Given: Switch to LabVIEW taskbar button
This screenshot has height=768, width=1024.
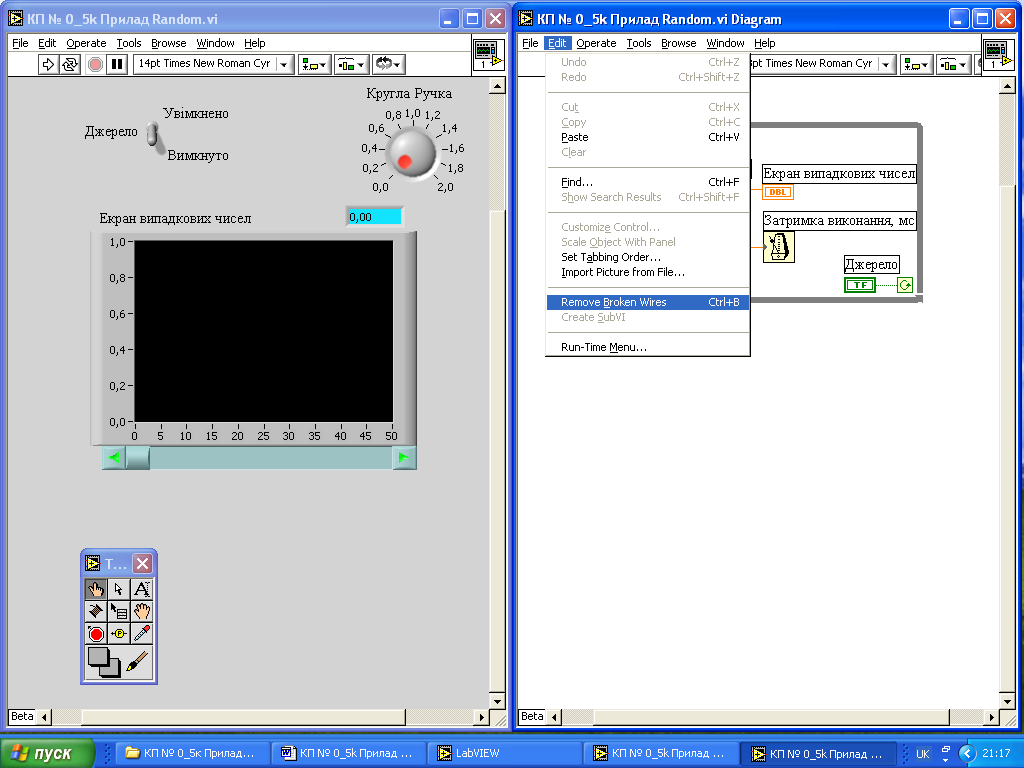Looking at the screenshot, I should coord(506,753).
